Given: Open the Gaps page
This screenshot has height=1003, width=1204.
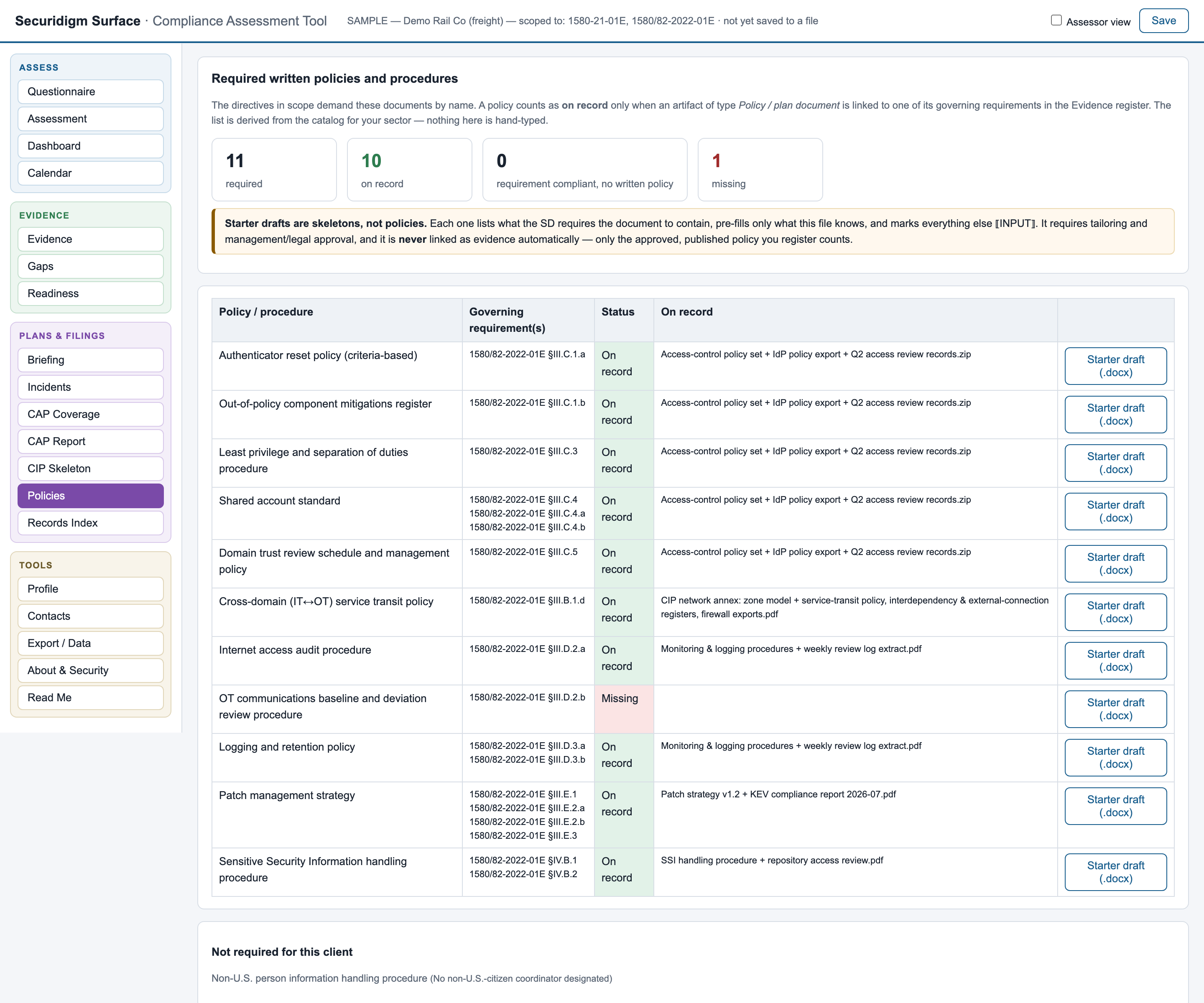Looking at the screenshot, I should pyautogui.click(x=91, y=266).
